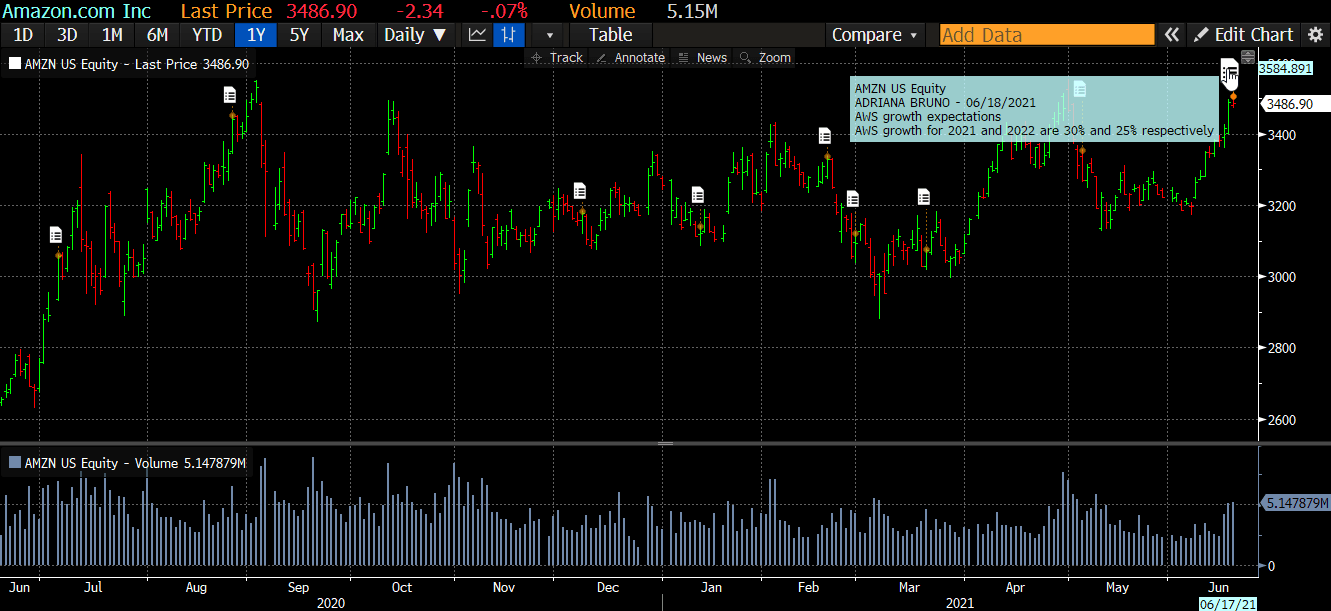Open chart settings gear icon
Screen dimensions: 1331x611
(1315, 35)
